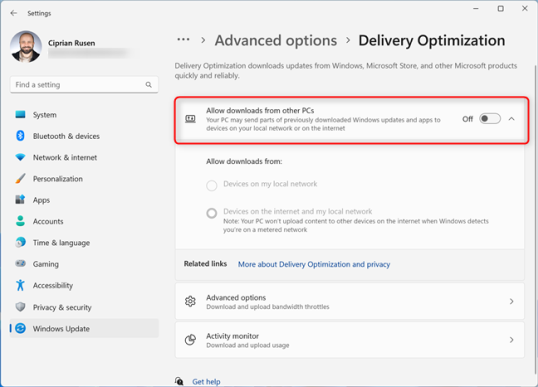Open Apps settings

point(84,200)
